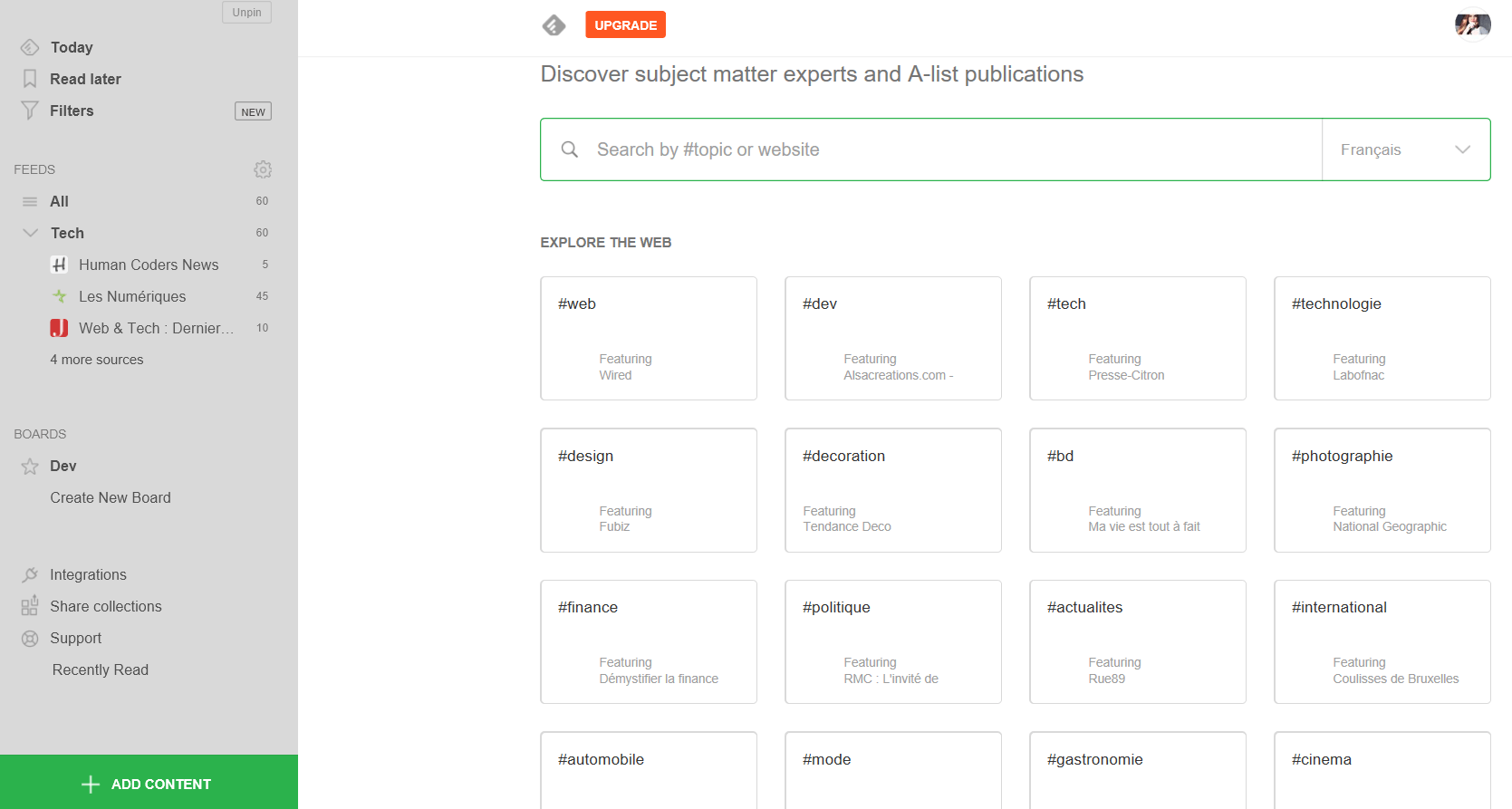Image resolution: width=1512 pixels, height=809 pixels.
Task: Click the Feedly logo icon in header
Action: coord(554,25)
